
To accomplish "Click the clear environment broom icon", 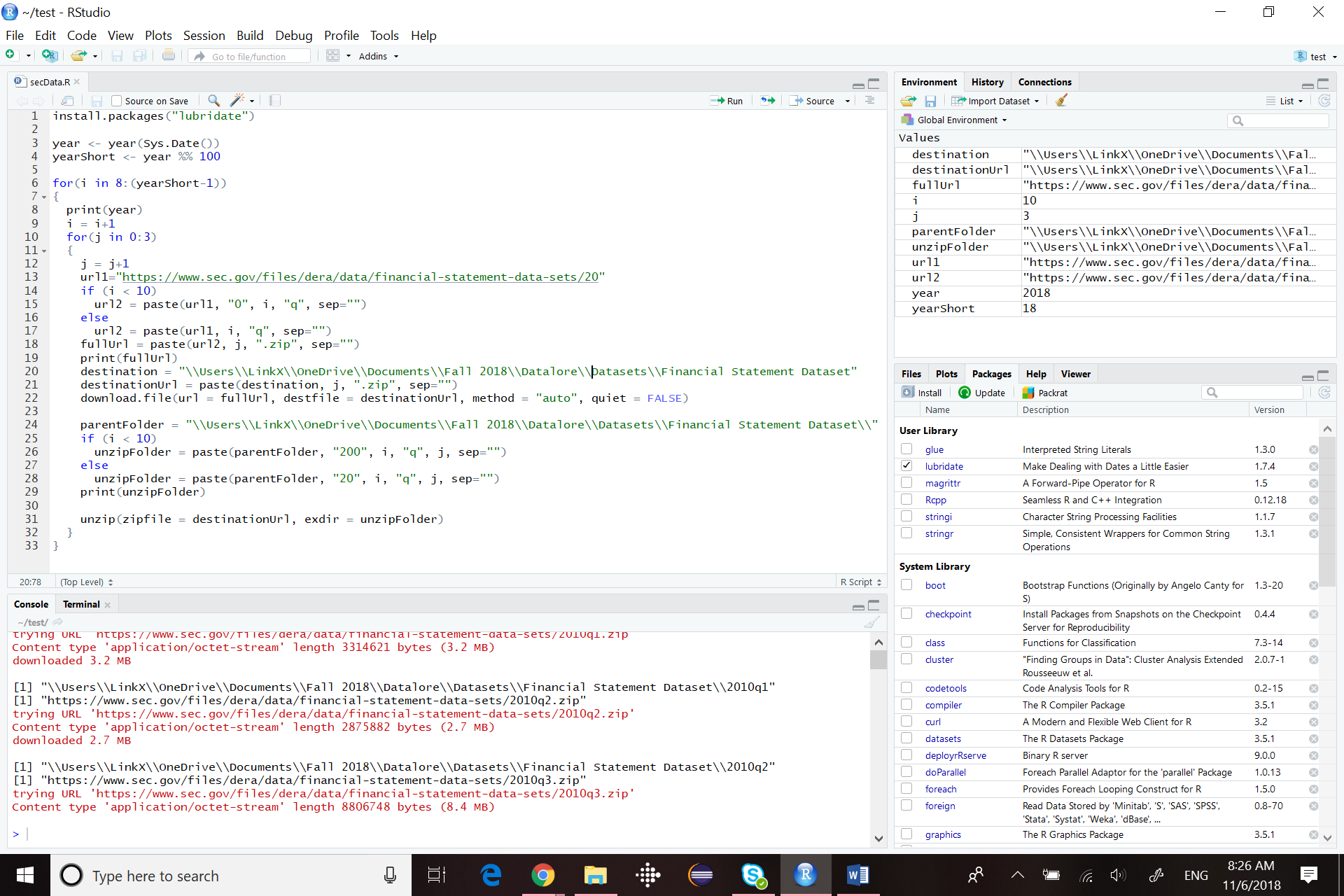I will pos(1061,101).
